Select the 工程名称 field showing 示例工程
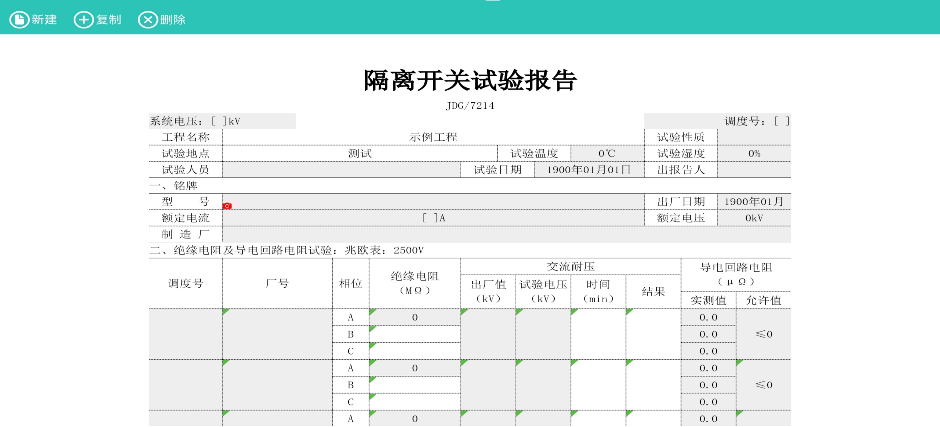The width and height of the screenshot is (940, 427). coord(432,137)
